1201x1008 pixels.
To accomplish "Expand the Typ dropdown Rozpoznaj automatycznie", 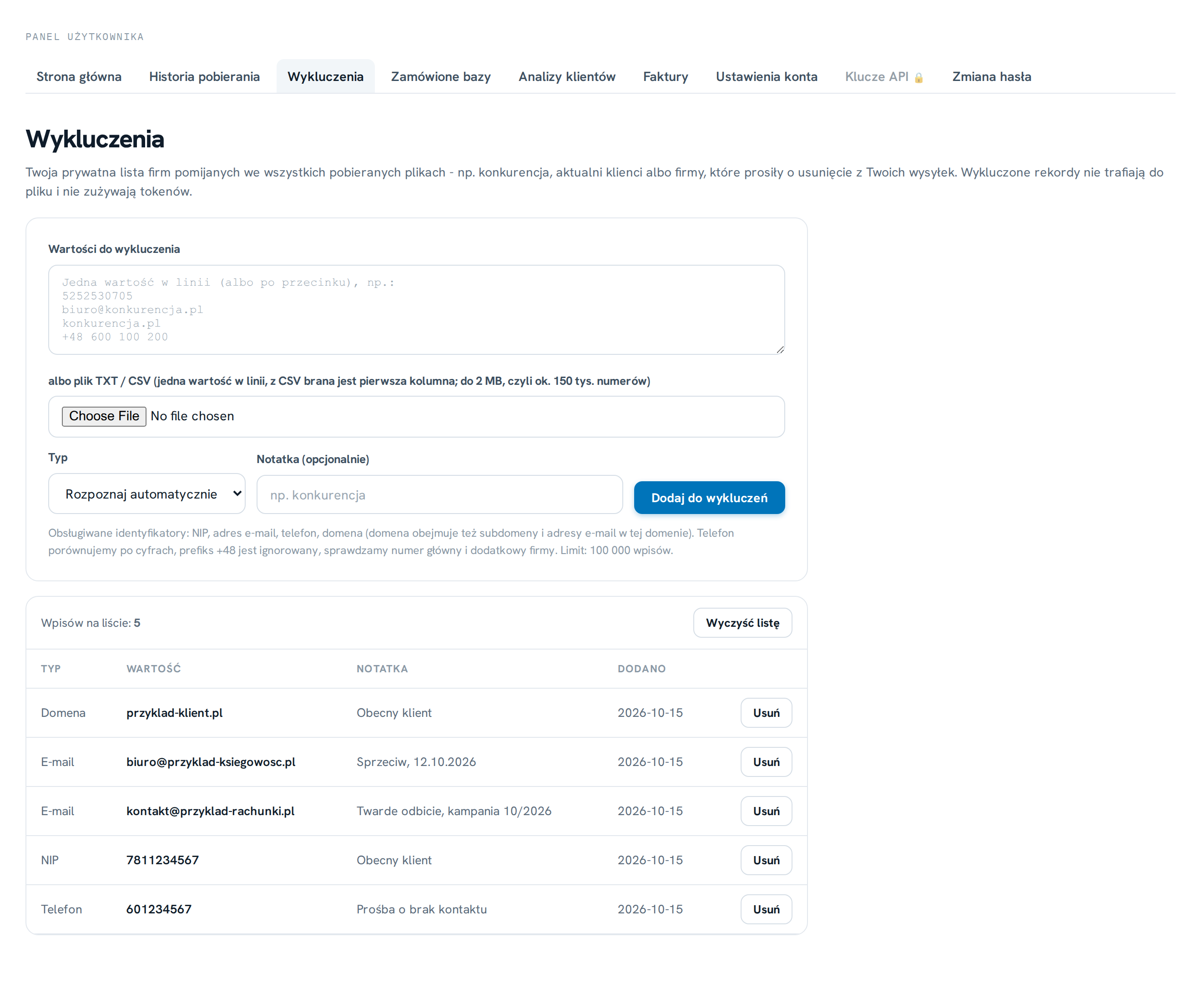I will [x=147, y=494].
